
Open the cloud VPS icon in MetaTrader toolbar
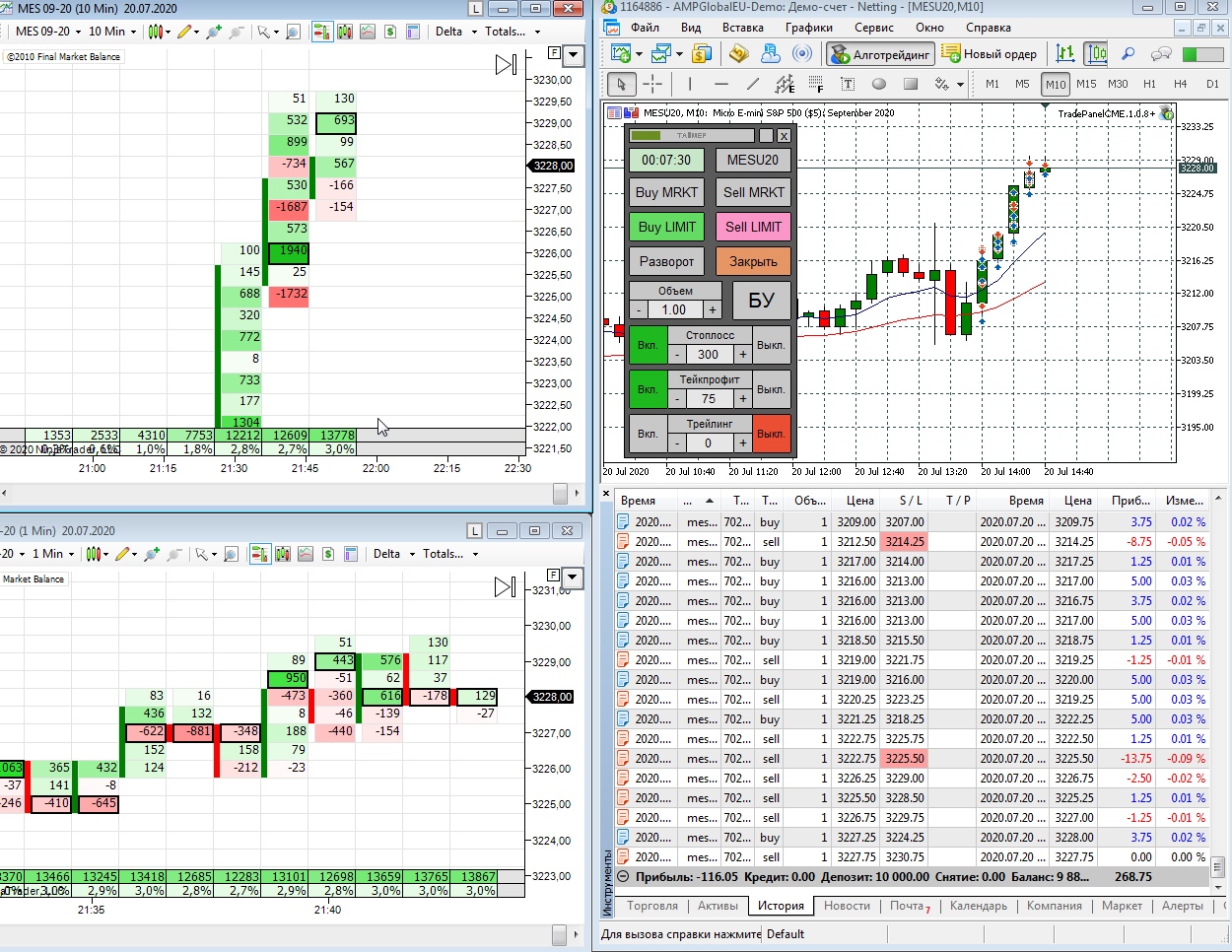pos(771,53)
